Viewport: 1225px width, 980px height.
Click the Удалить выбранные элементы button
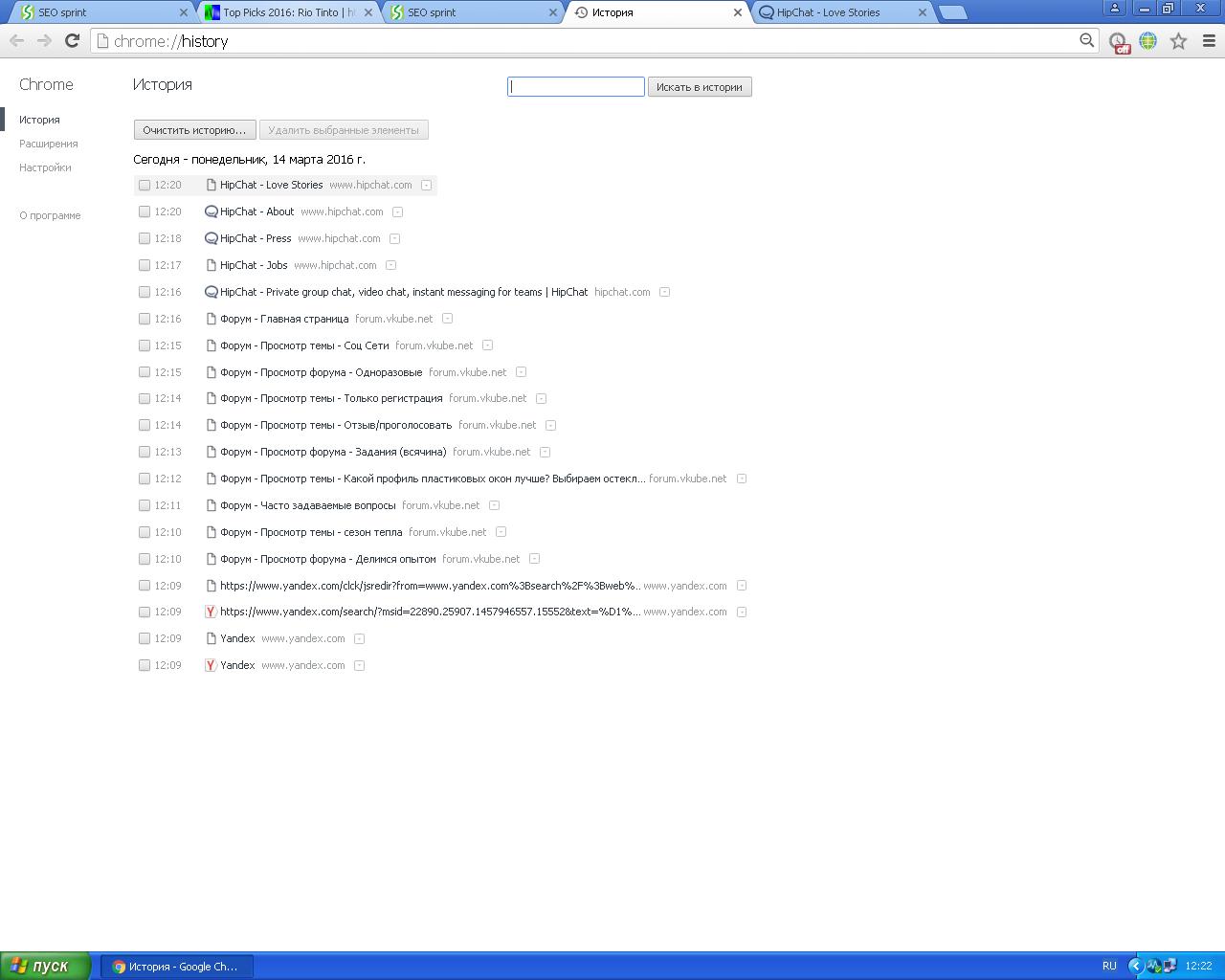pyautogui.click(x=344, y=130)
